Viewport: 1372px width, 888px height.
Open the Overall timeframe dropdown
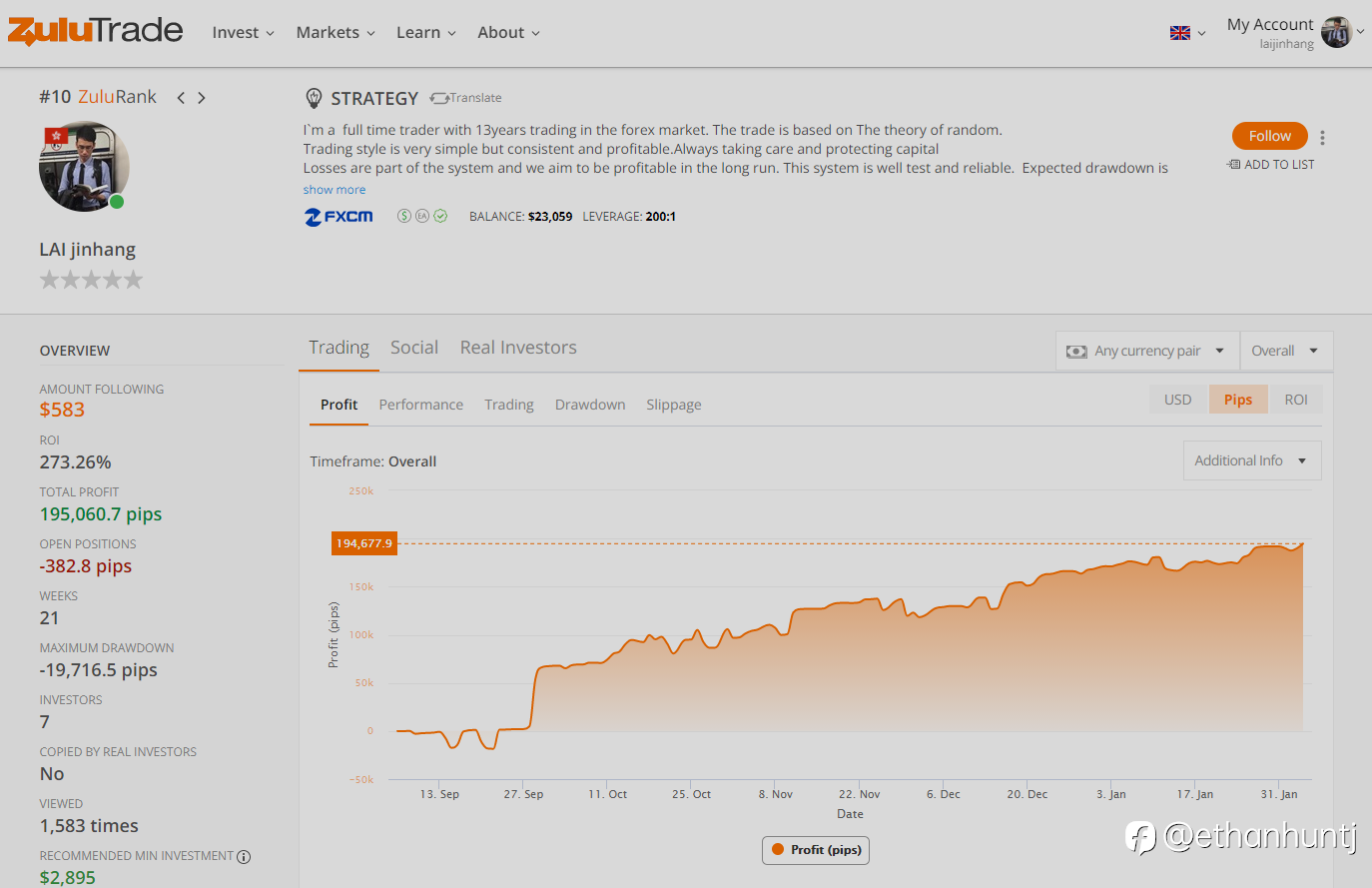click(x=1286, y=351)
